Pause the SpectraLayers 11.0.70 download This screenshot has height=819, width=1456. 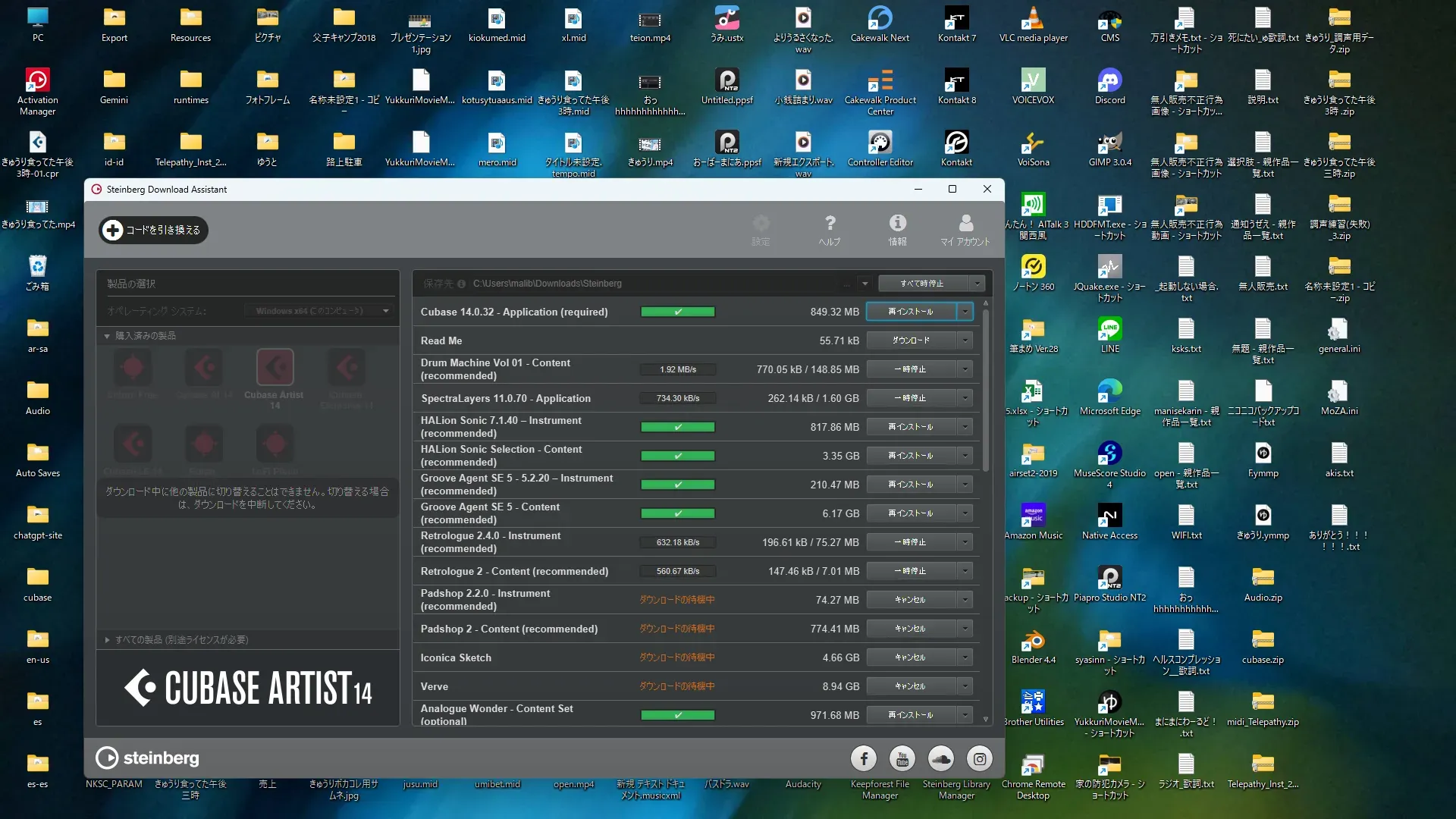911,398
